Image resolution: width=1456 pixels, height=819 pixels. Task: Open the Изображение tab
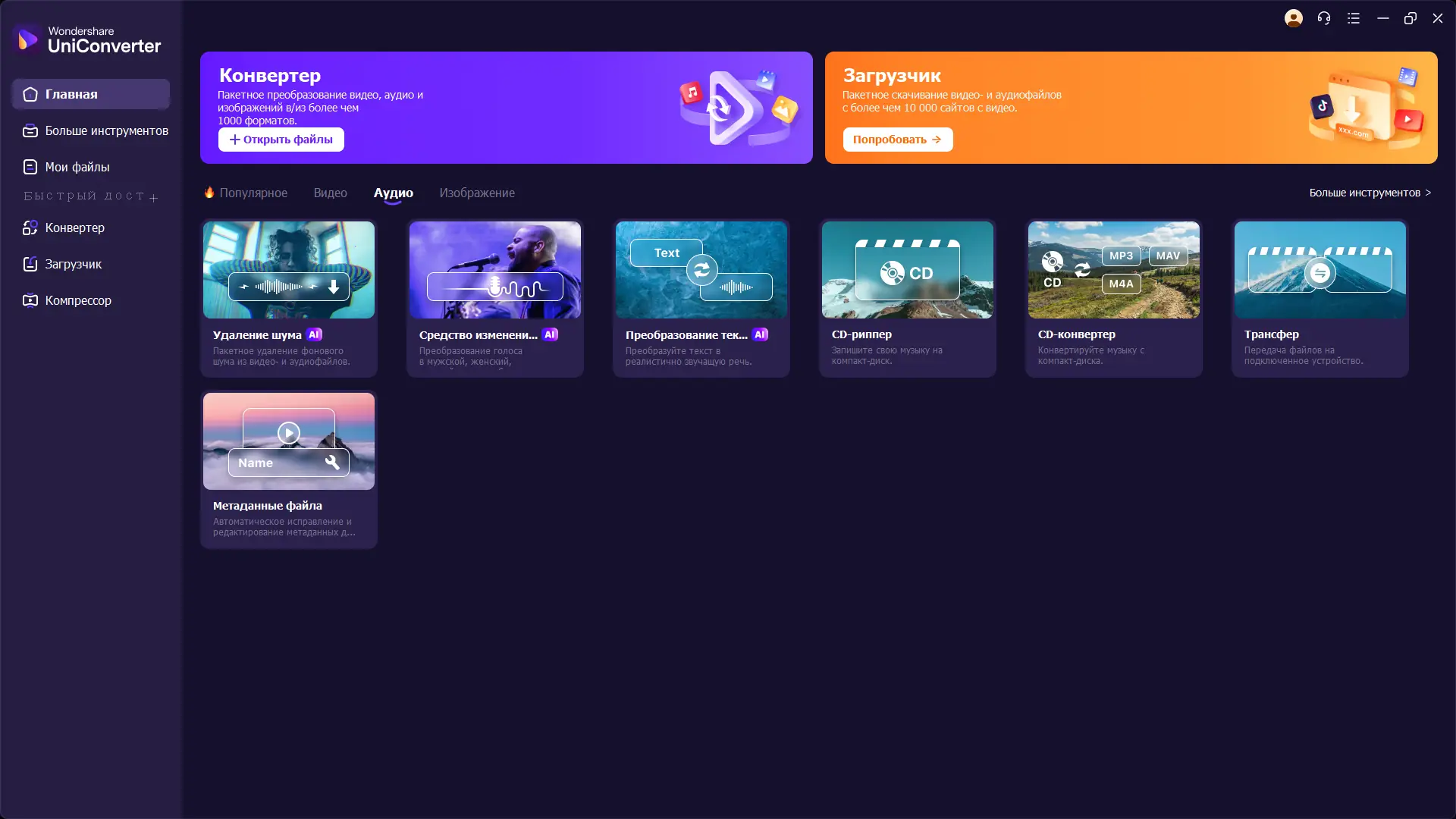(x=476, y=193)
